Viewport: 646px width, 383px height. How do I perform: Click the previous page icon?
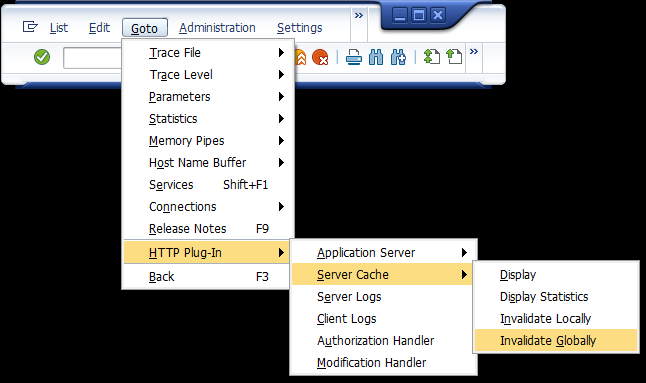tap(454, 56)
